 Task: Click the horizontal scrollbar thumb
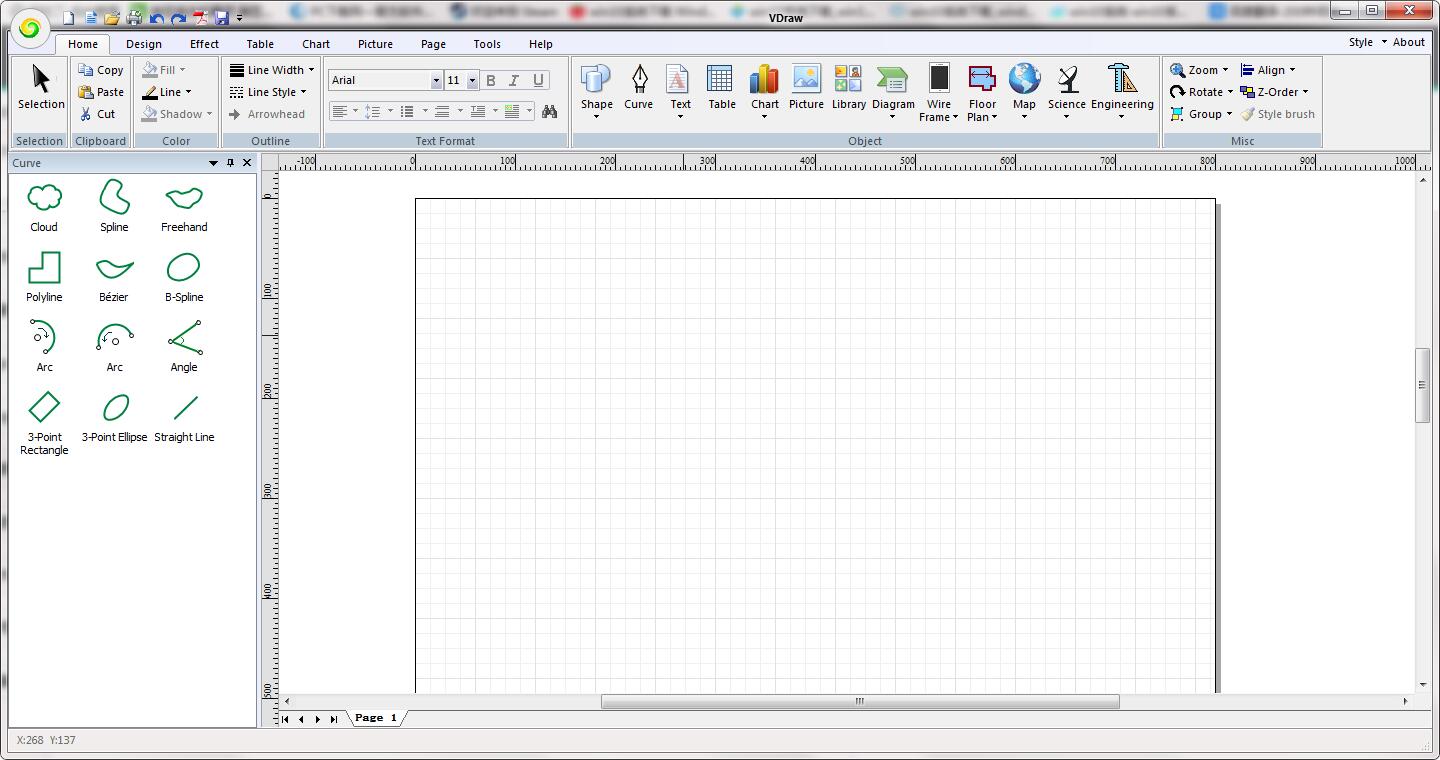click(859, 702)
